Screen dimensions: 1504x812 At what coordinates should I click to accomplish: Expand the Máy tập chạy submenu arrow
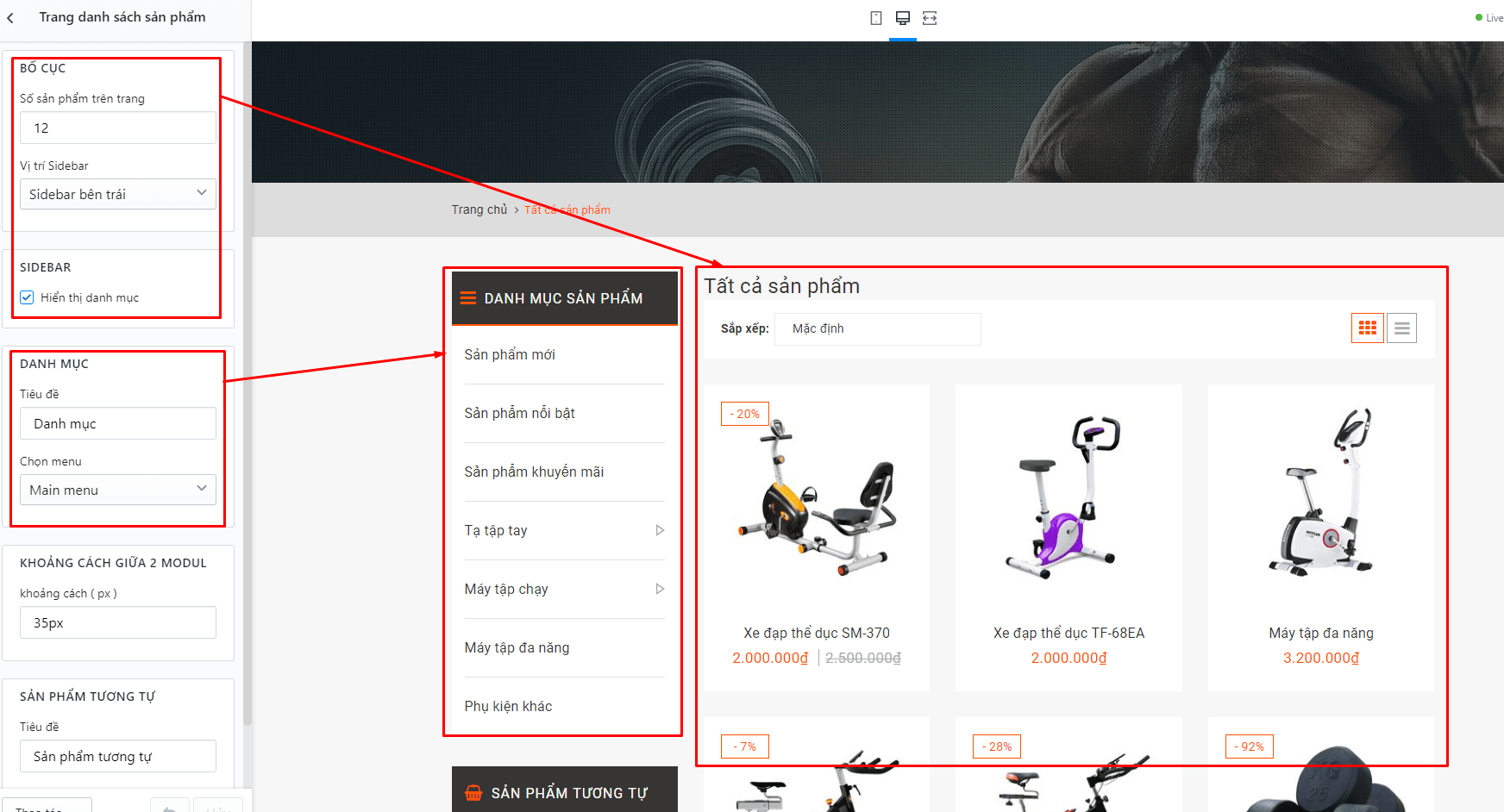coord(660,589)
